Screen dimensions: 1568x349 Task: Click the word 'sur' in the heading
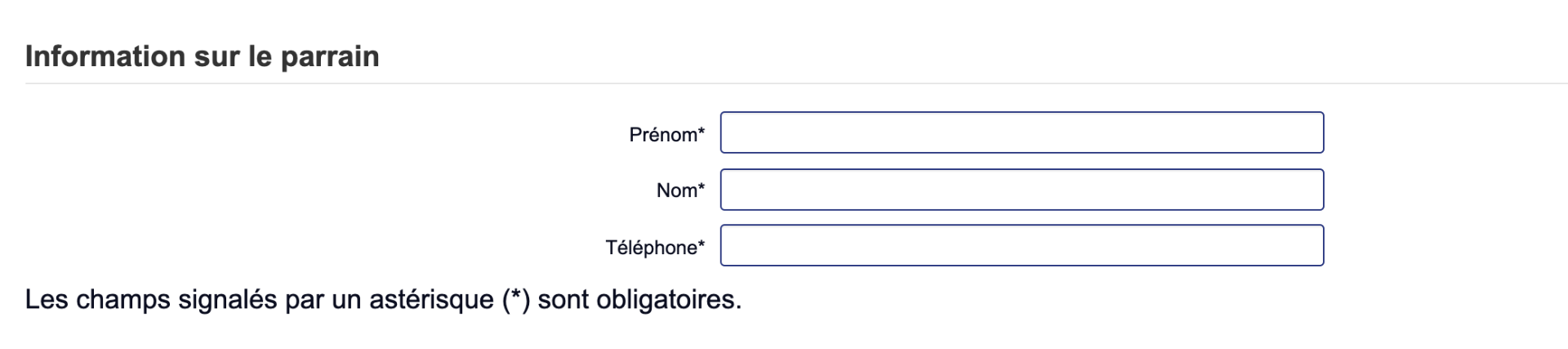218,56
